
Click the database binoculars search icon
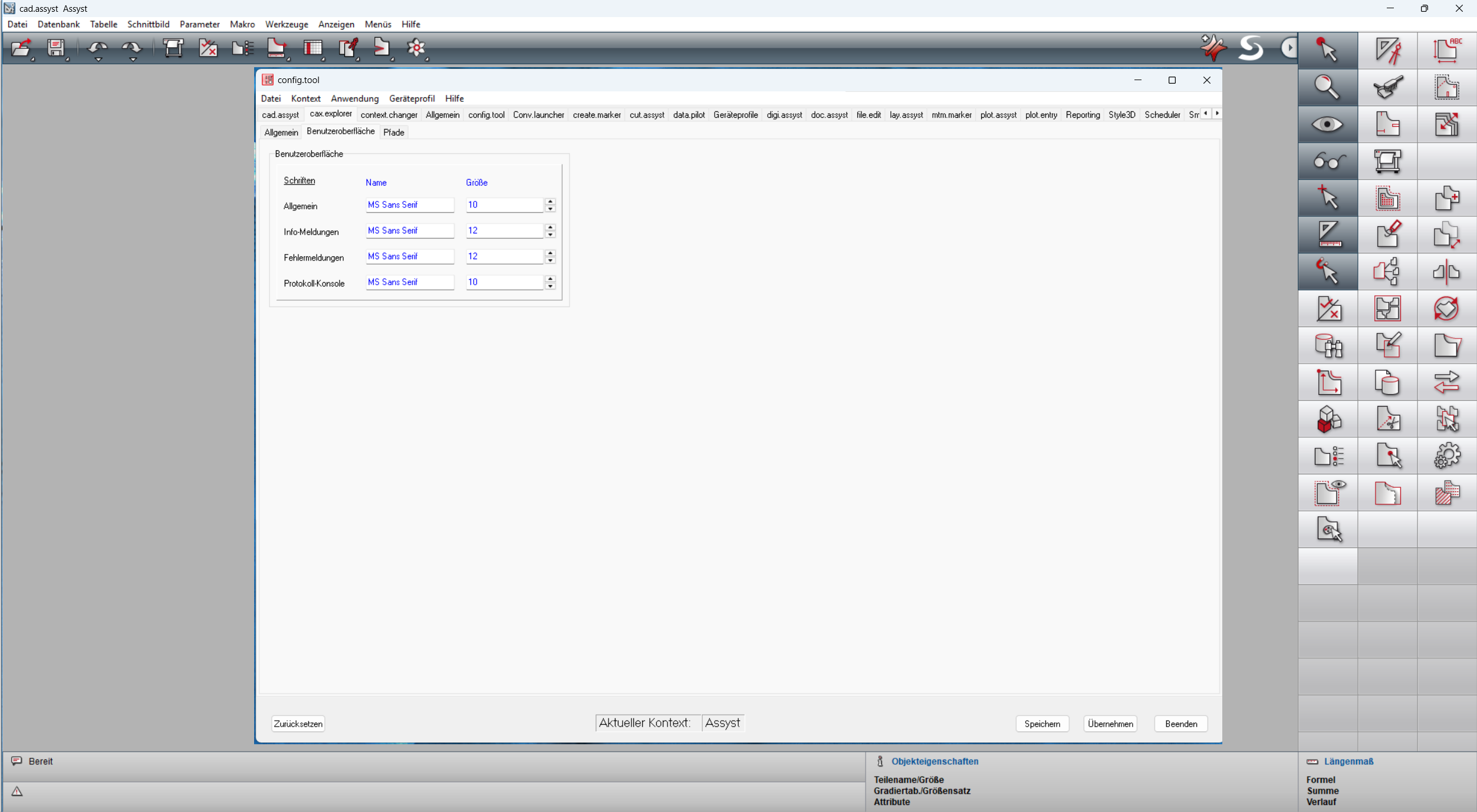click(1327, 345)
